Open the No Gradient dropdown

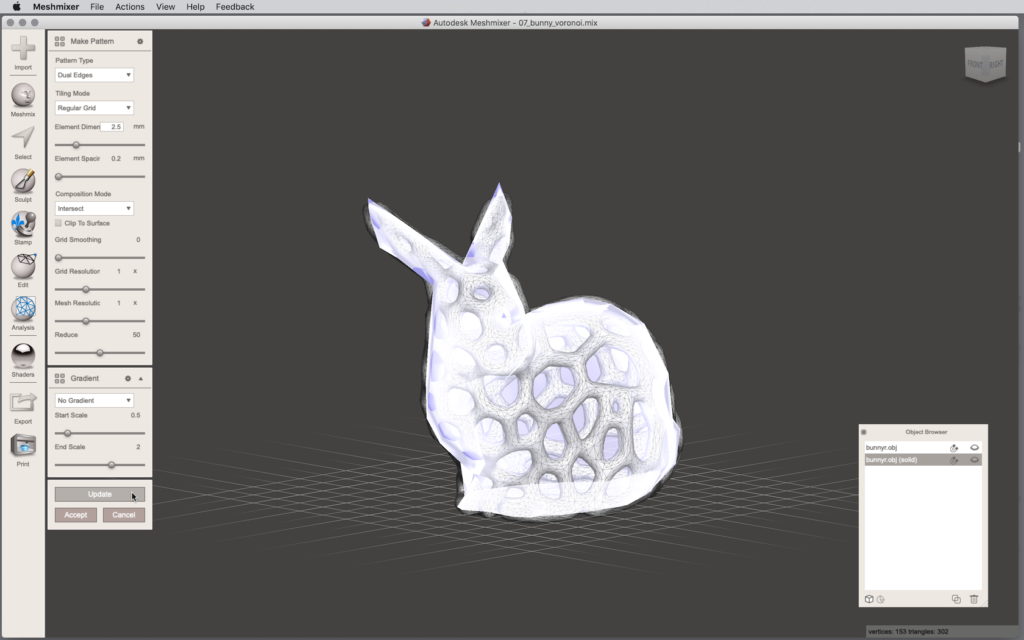click(94, 400)
